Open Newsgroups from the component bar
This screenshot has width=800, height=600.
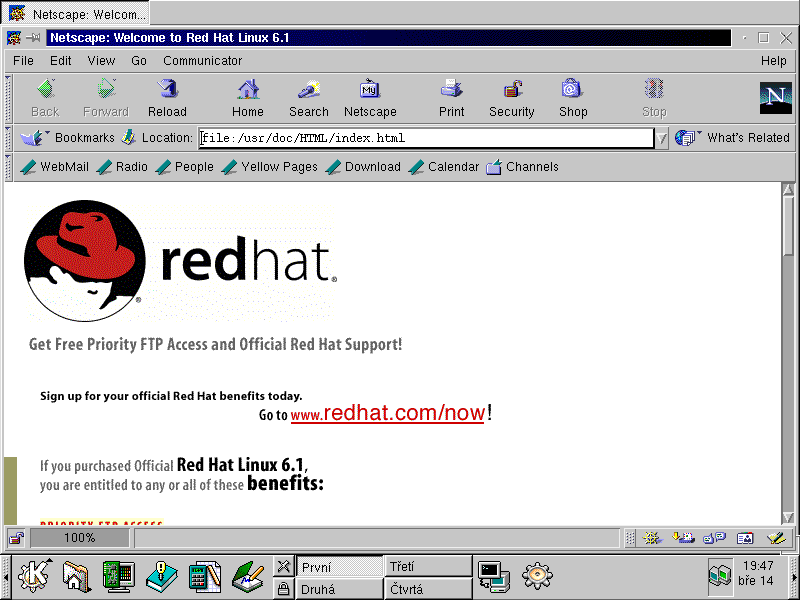tap(714, 538)
